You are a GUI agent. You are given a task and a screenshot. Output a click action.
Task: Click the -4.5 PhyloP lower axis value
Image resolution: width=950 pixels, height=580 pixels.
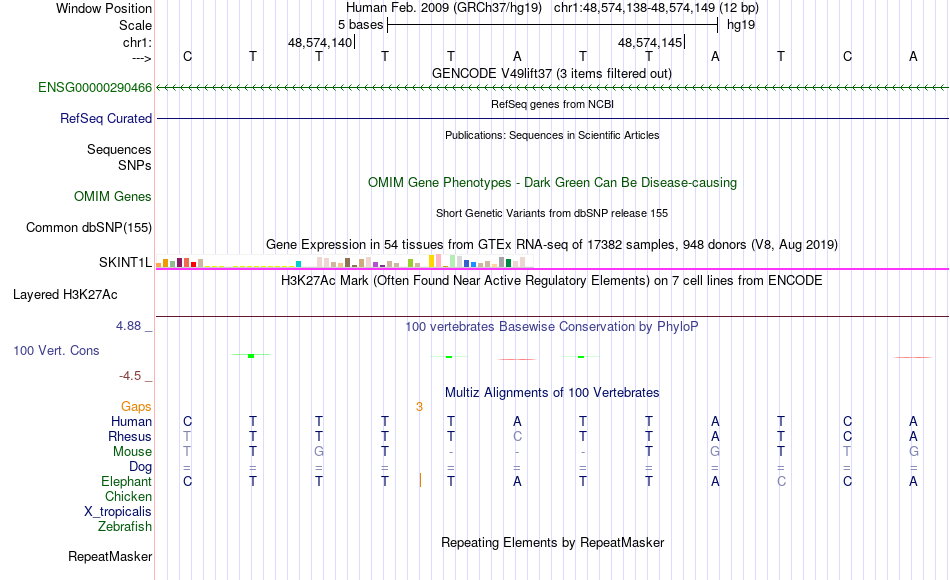point(130,376)
